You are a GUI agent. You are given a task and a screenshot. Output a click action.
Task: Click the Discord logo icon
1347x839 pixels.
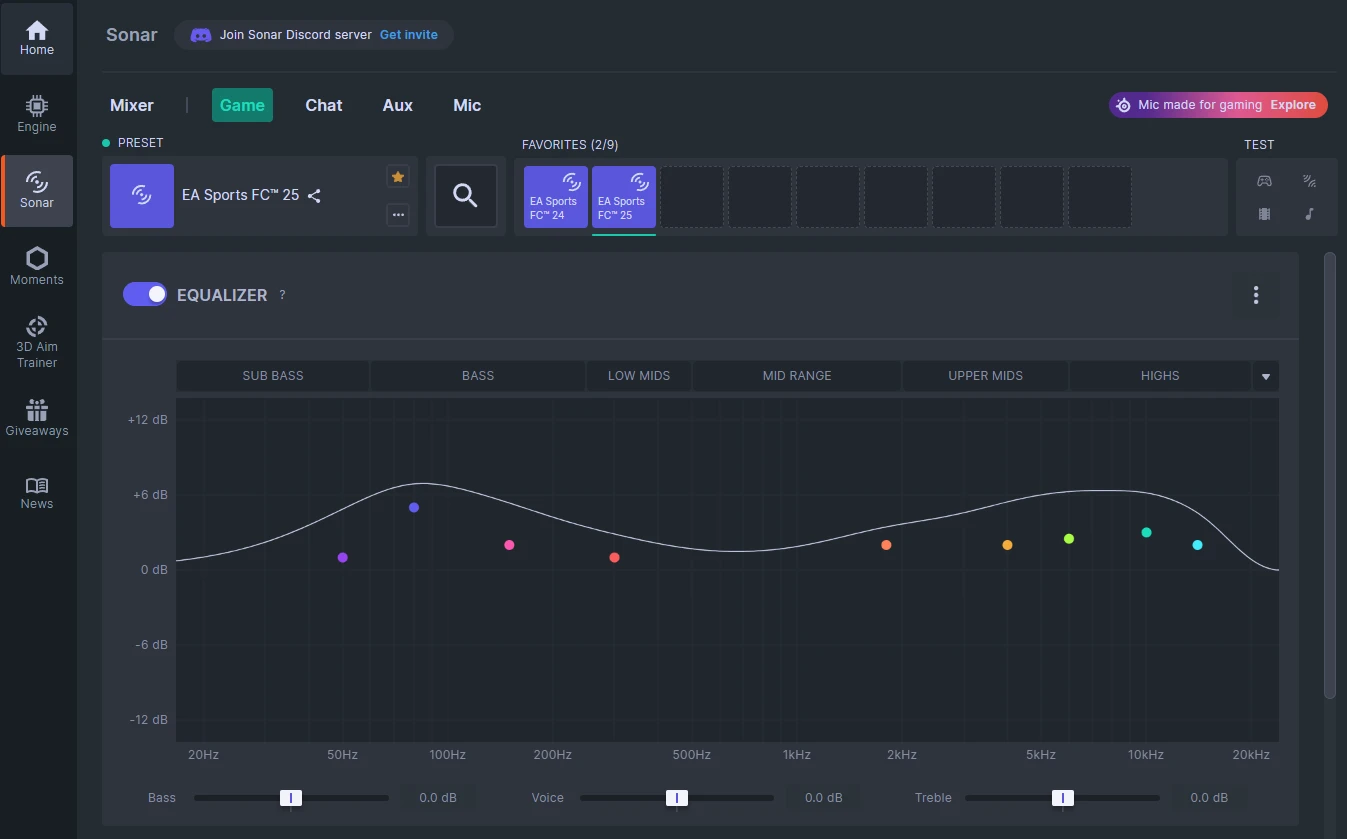201,35
